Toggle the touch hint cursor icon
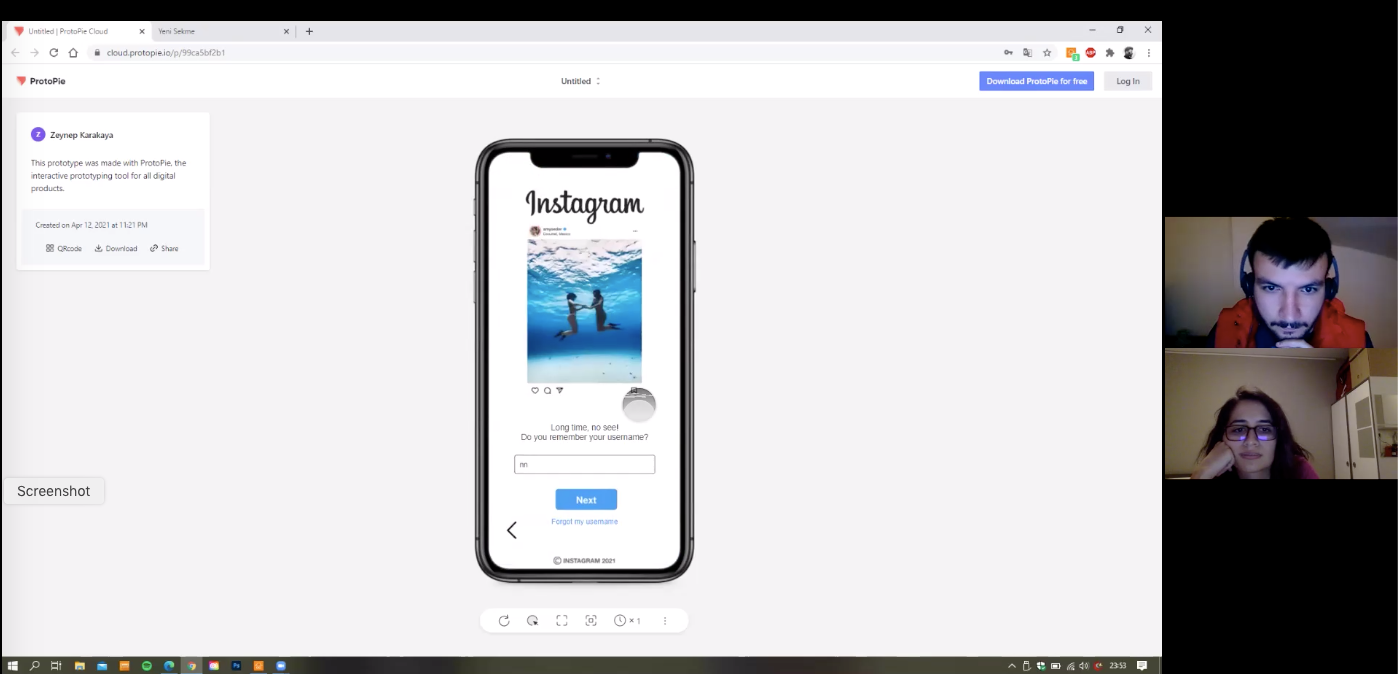The width and height of the screenshot is (1398, 674). [x=533, y=621]
